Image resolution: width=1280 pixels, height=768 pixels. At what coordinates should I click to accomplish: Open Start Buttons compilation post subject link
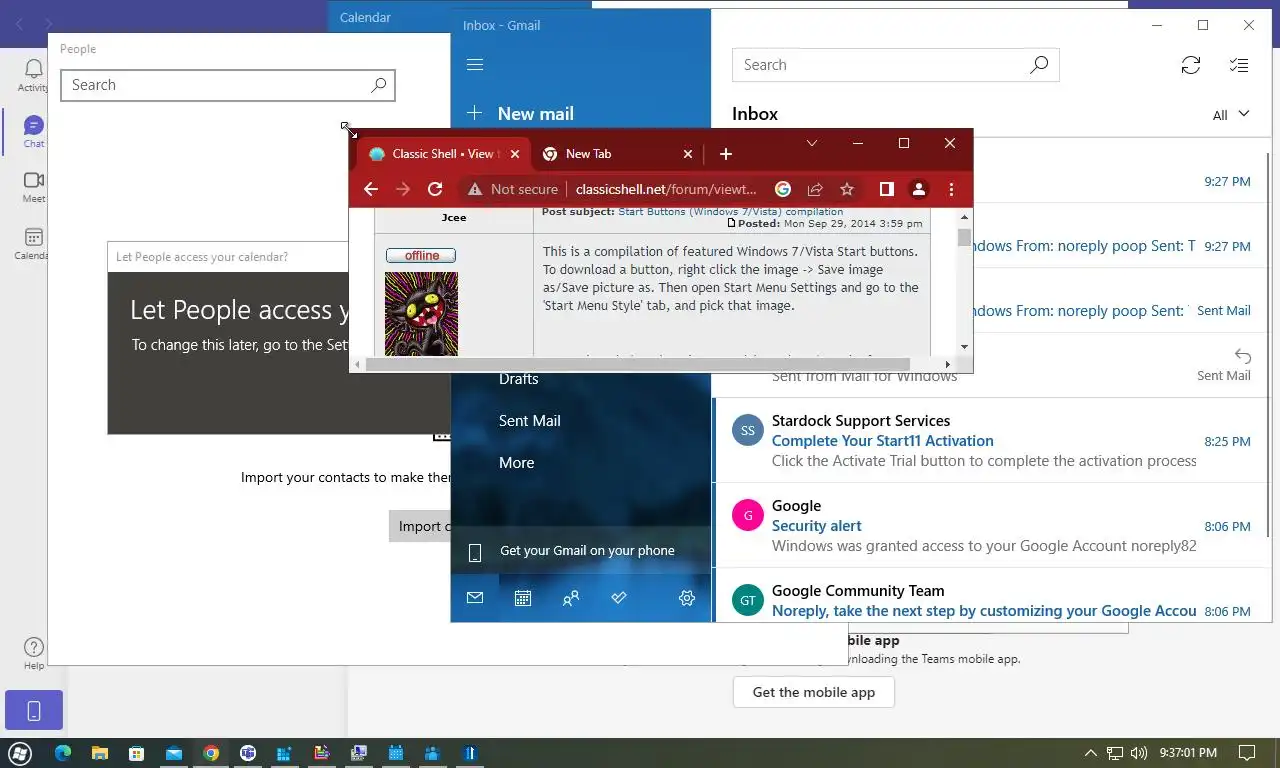tap(730, 212)
